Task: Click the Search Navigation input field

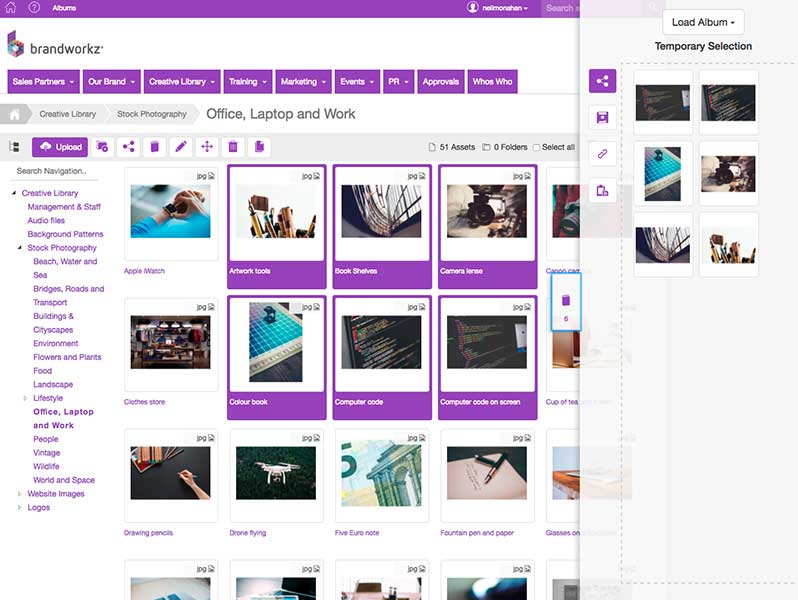Action: (60, 171)
